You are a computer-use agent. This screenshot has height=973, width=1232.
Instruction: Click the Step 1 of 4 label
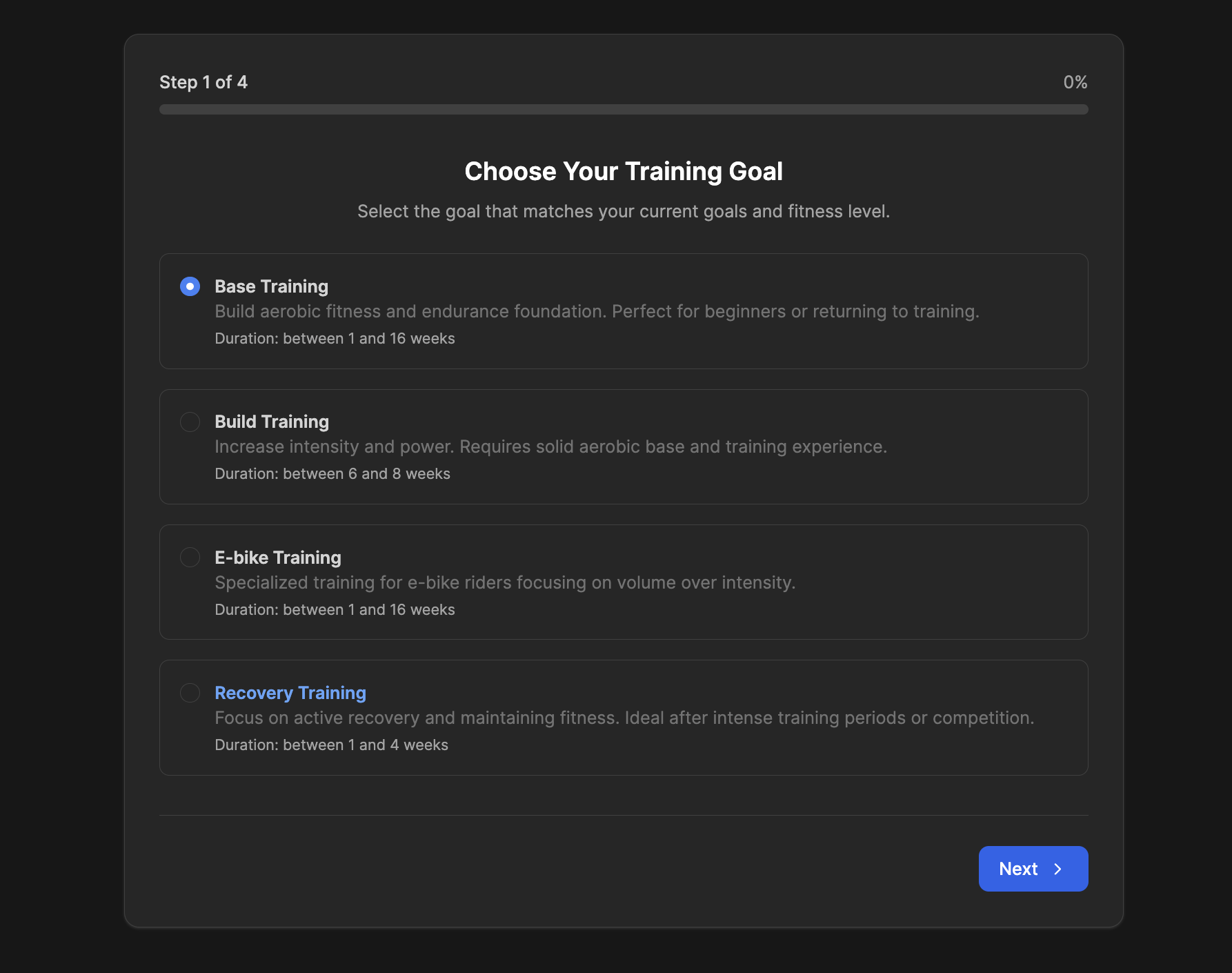pos(203,81)
